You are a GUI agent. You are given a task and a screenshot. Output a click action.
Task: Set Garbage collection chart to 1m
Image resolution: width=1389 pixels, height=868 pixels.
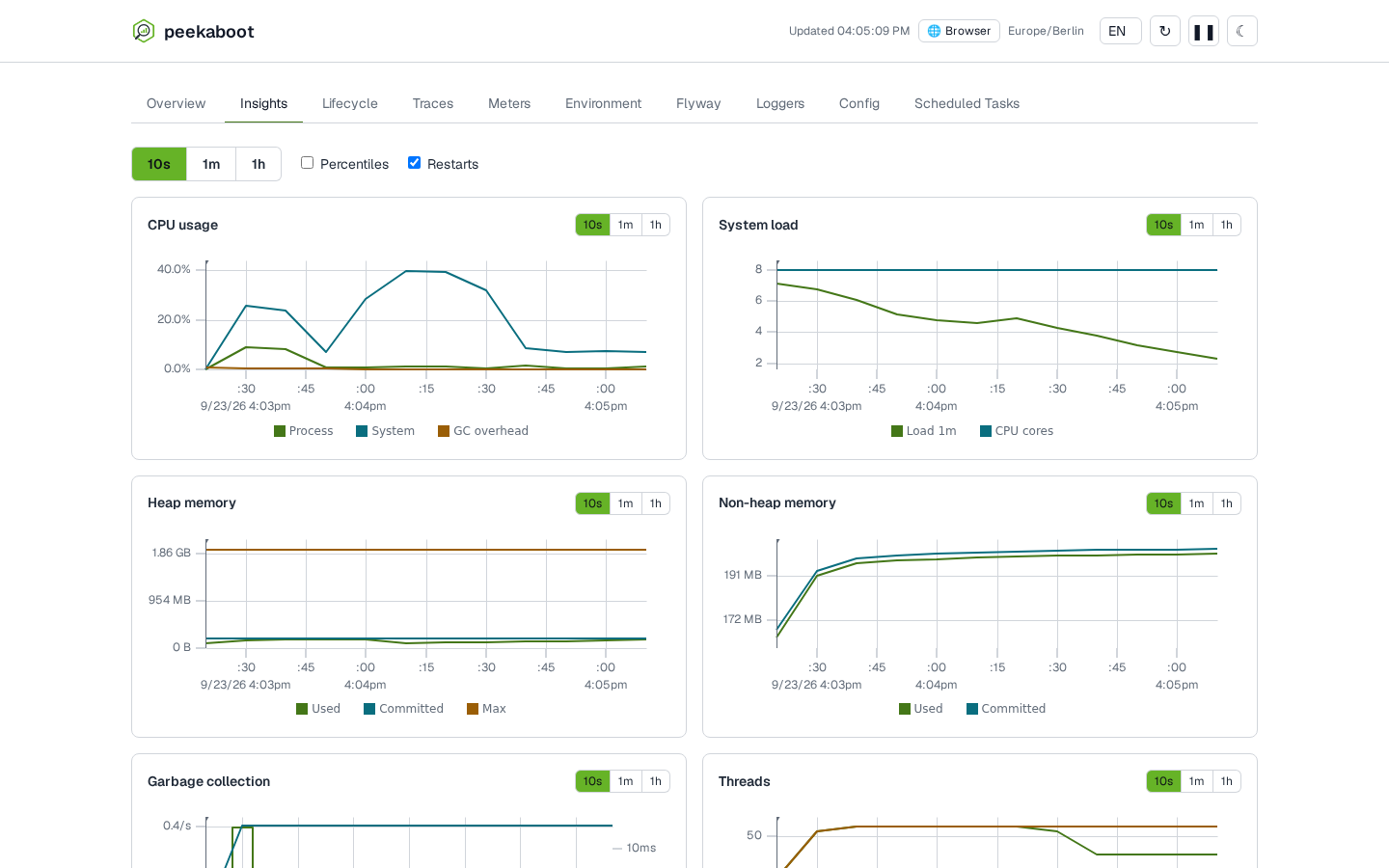point(626,781)
